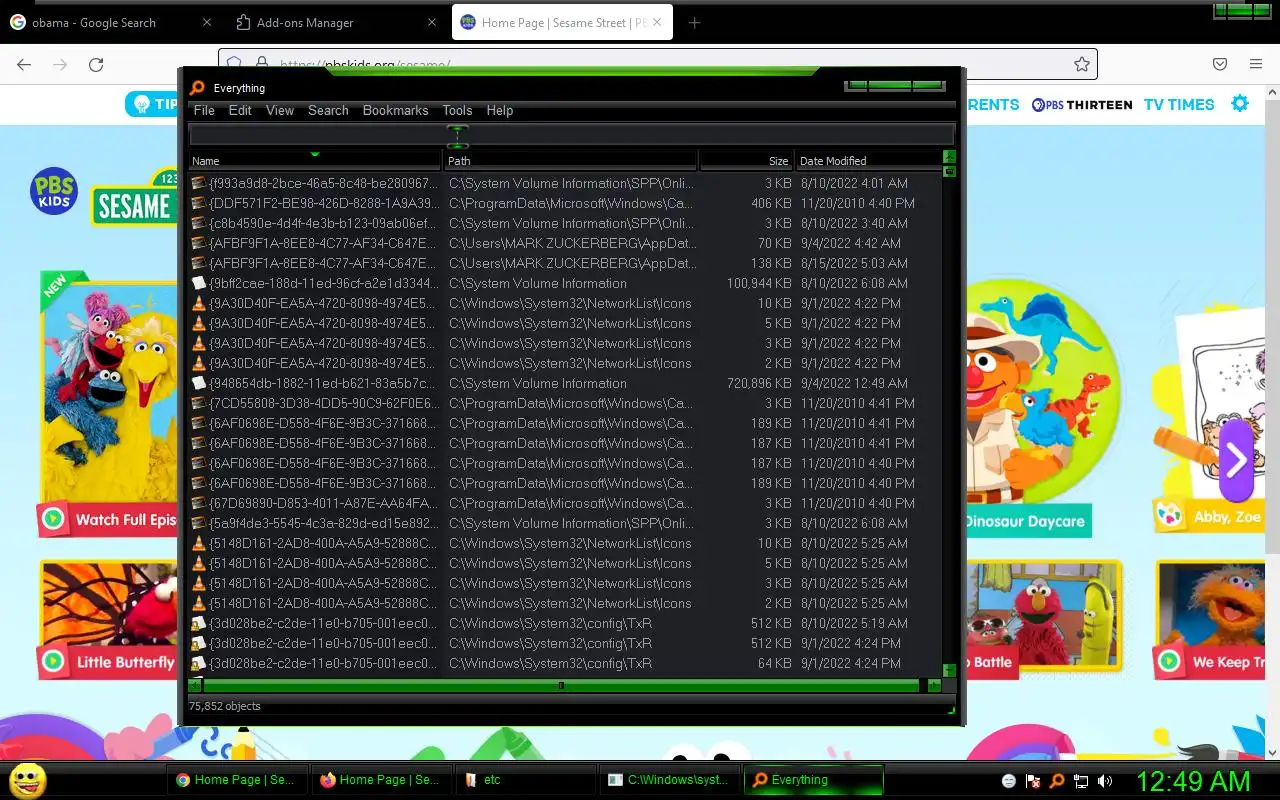The image size is (1280, 800).
Task: Open the Bookmarks menu in Everything
Action: click(x=395, y=110)
